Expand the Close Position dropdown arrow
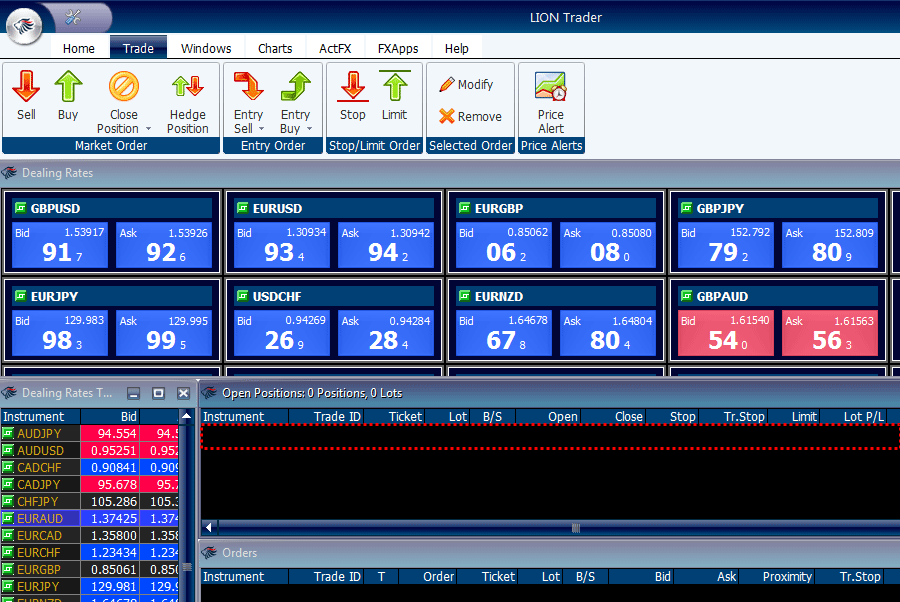The height and width of the screenshot is (602, 900). [149, 129]
